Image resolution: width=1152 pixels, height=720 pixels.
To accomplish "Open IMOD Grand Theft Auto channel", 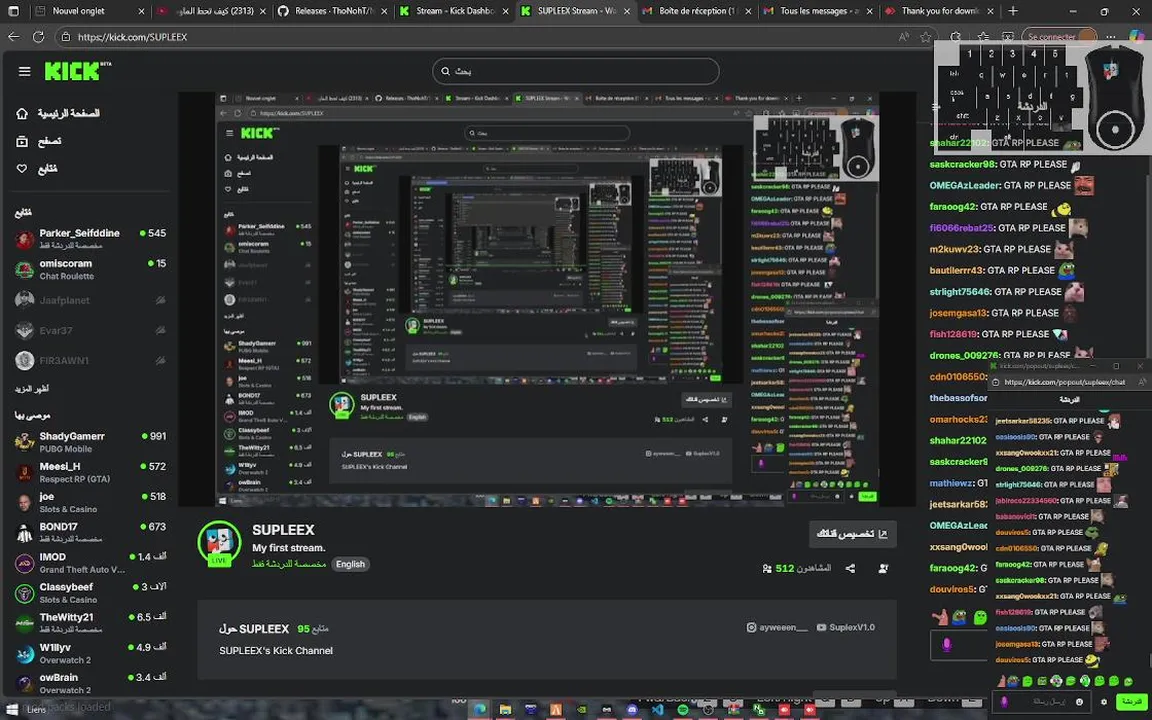I will pyautogui.click(x=90, y=563).
